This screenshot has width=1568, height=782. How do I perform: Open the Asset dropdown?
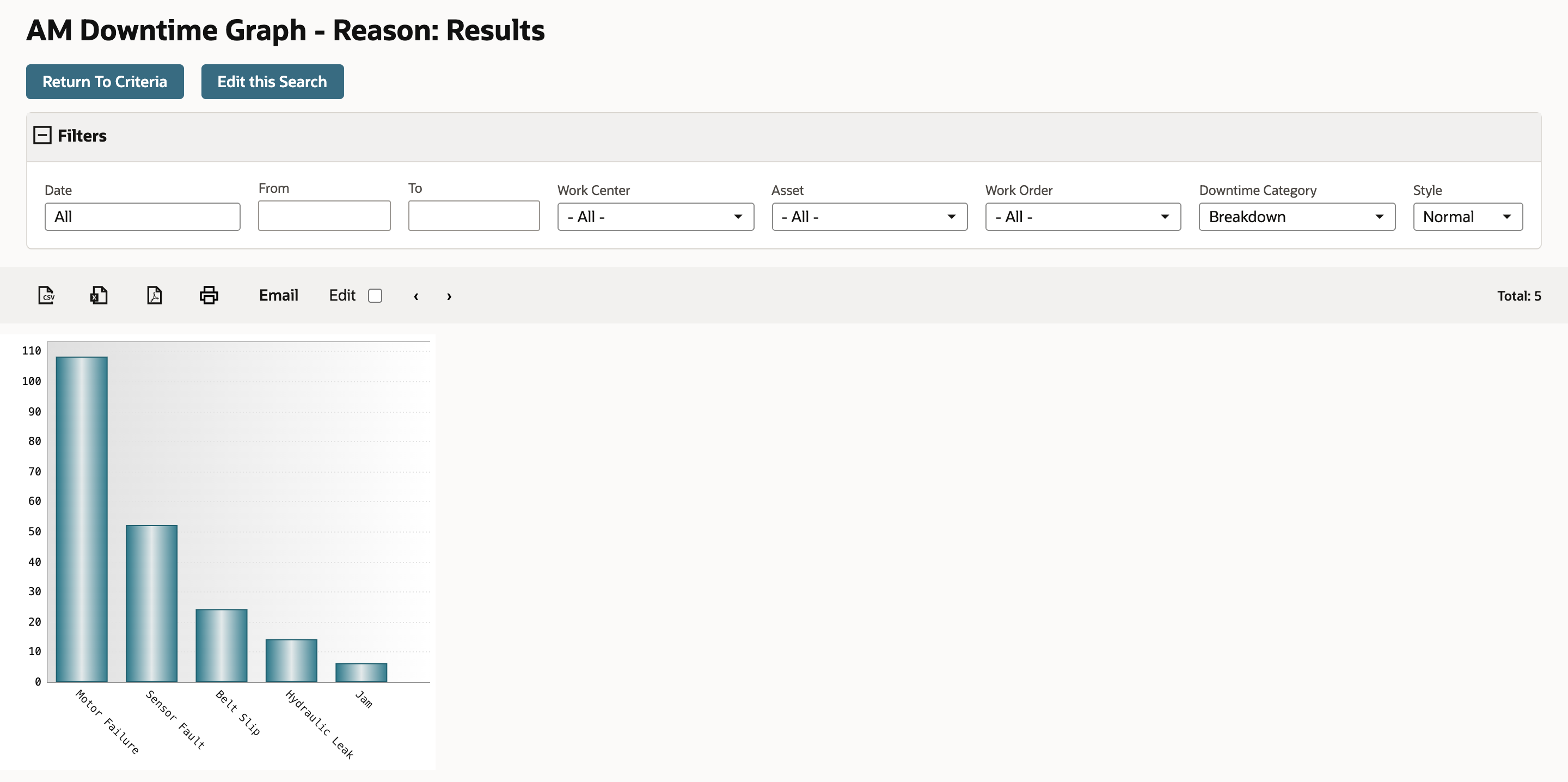(x=869, y=217)
